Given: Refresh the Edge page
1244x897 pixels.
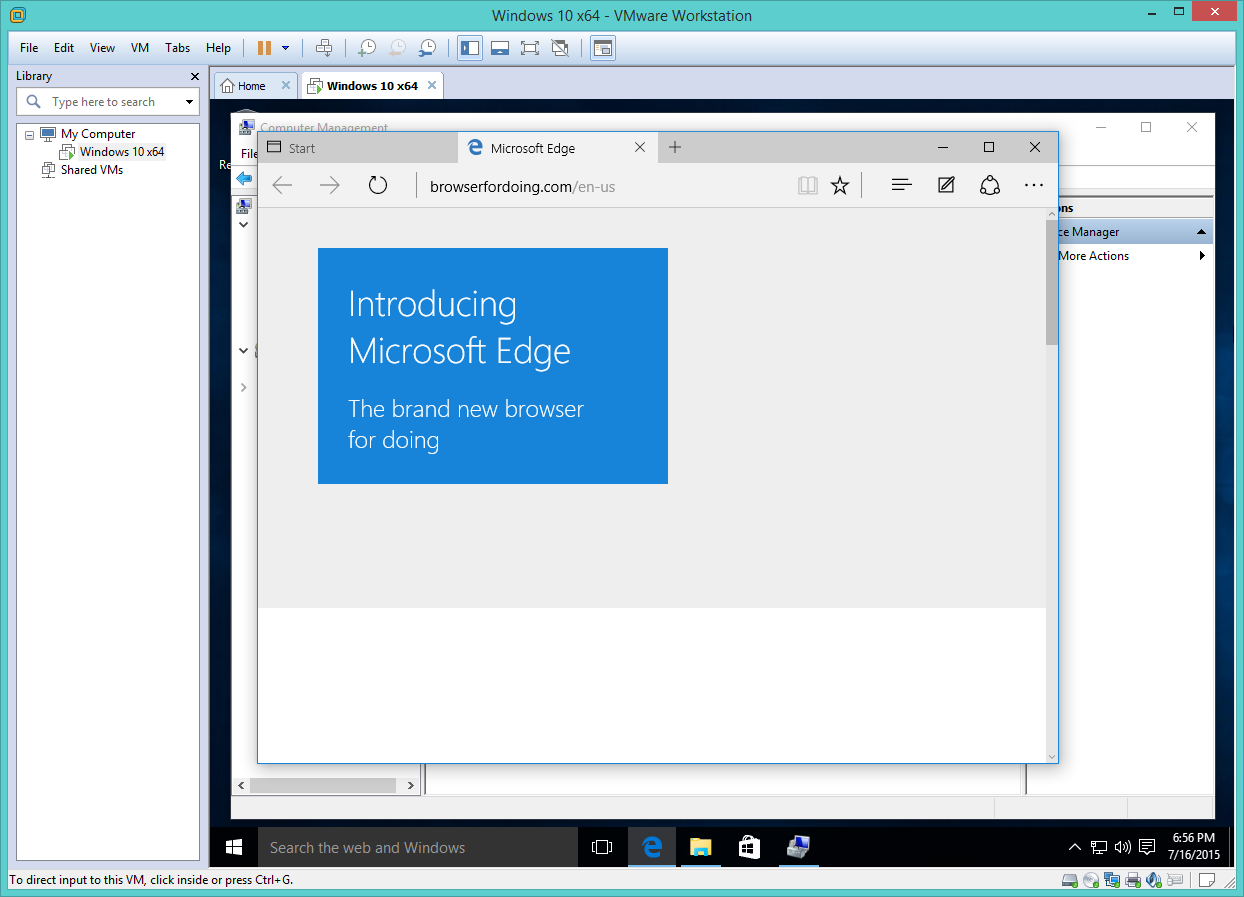Looking at the screenshot, I should coord(377,185).
